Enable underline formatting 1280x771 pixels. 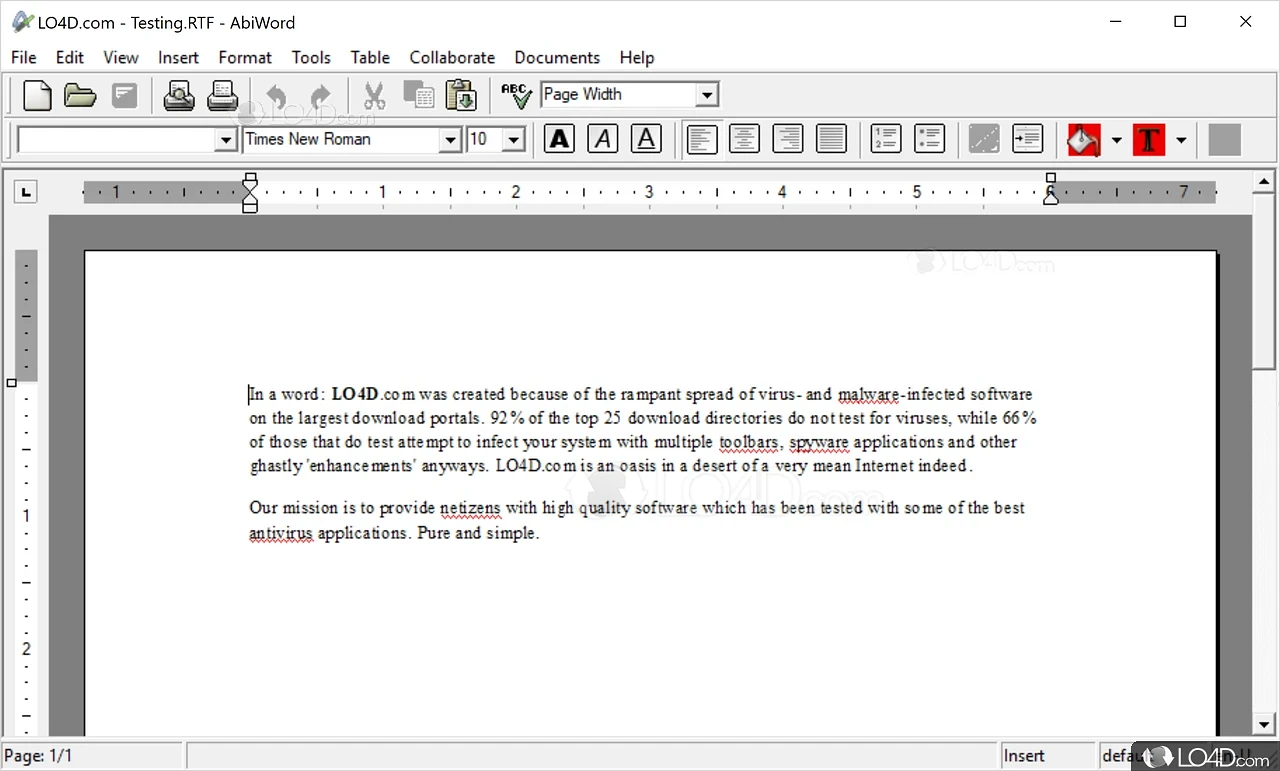click(645, 139)
